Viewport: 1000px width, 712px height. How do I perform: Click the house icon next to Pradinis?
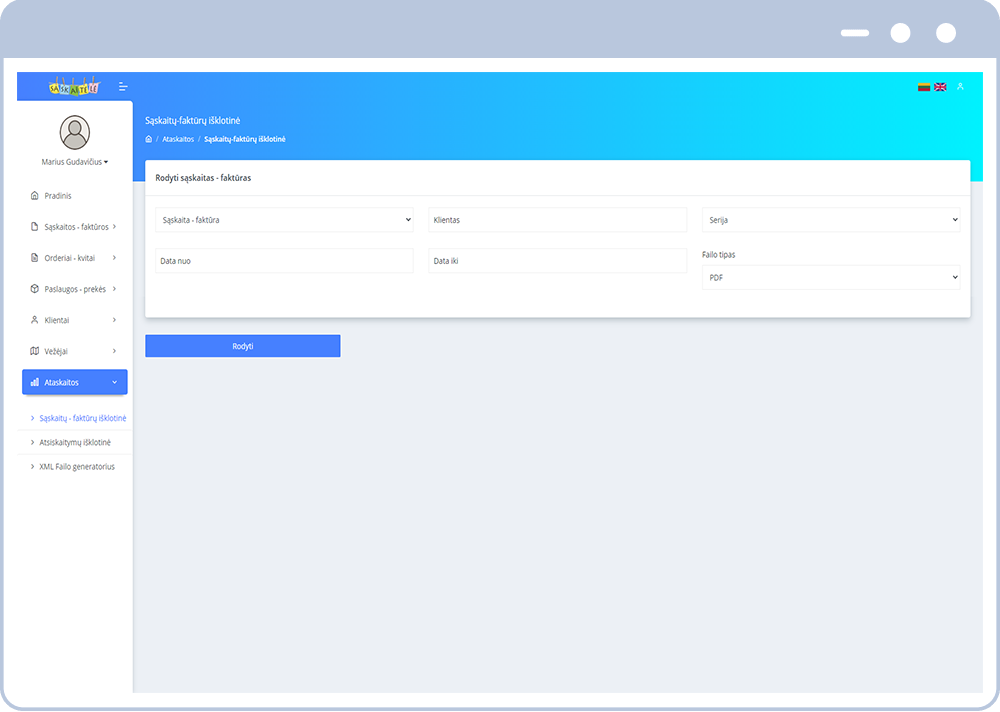[x=34, y=195]
